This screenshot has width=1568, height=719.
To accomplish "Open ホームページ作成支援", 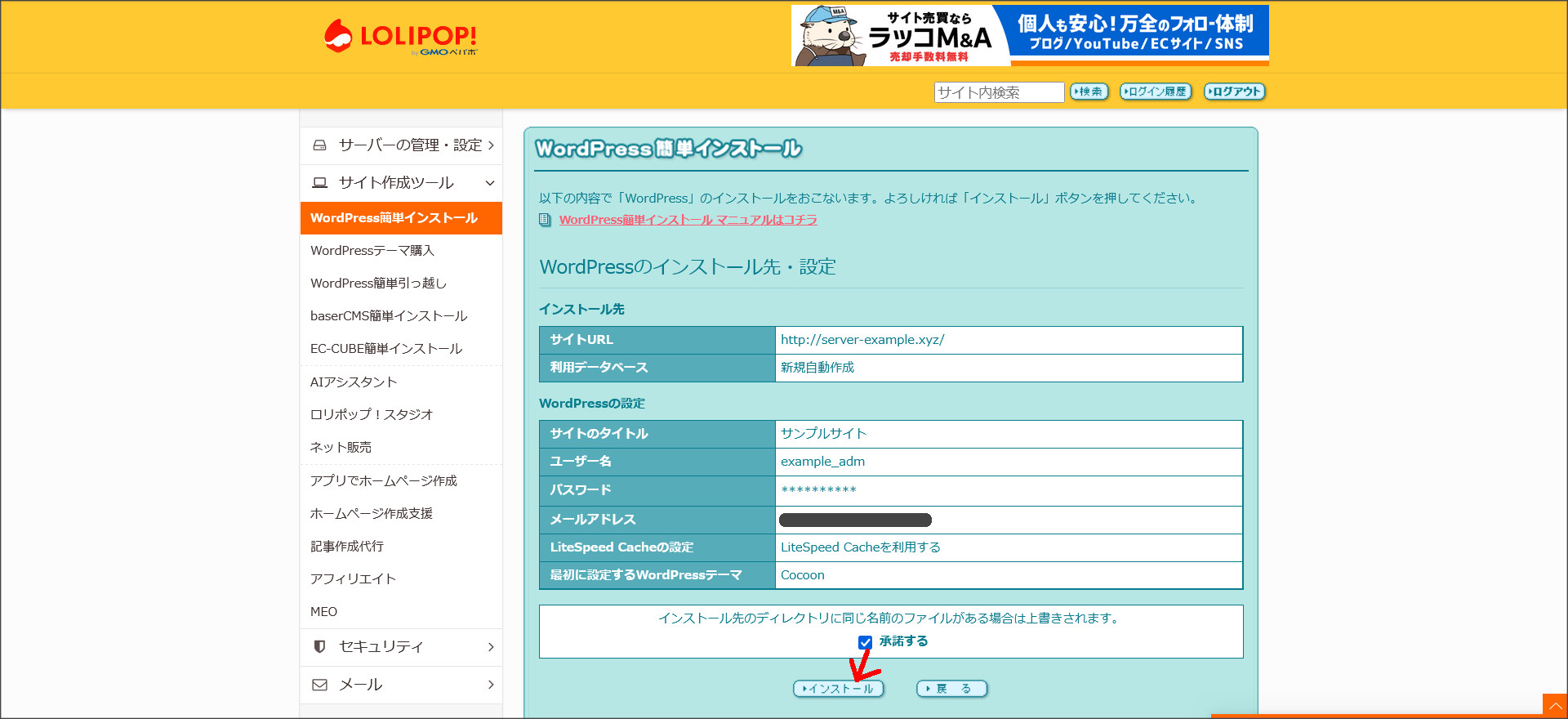I will tap(372, 514).
